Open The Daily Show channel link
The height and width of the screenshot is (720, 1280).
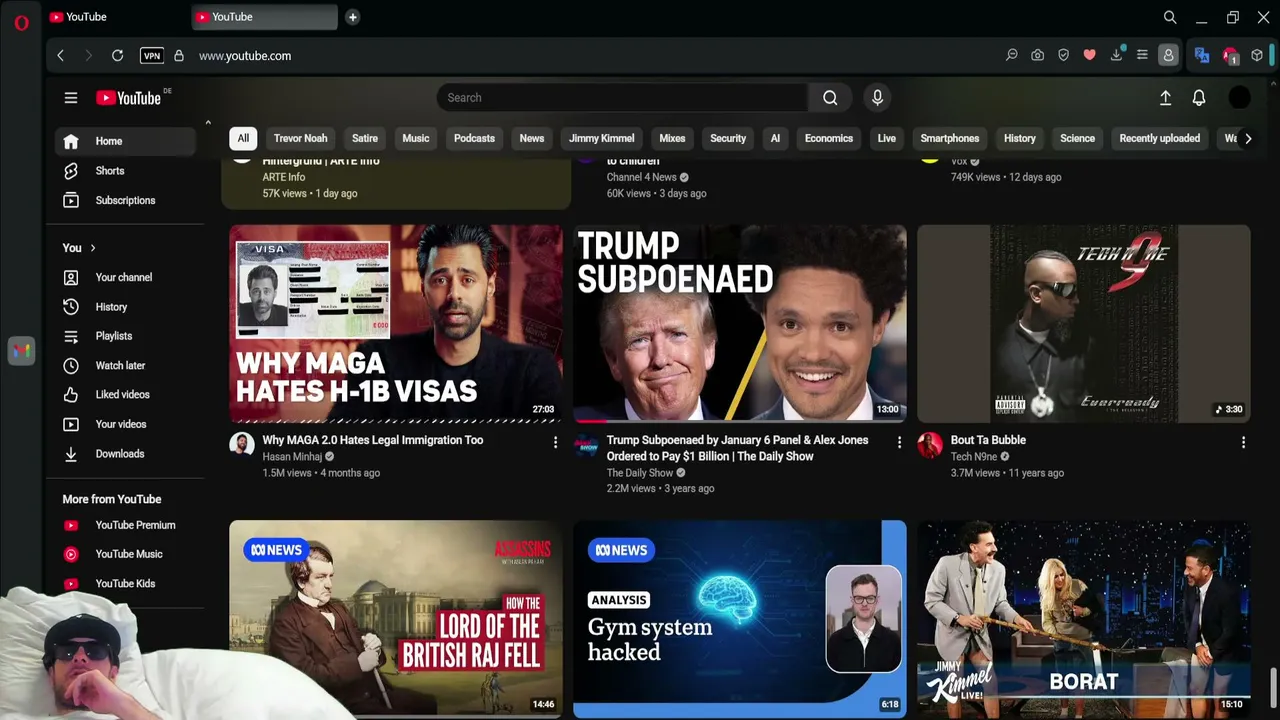click(x=640, y=473)
